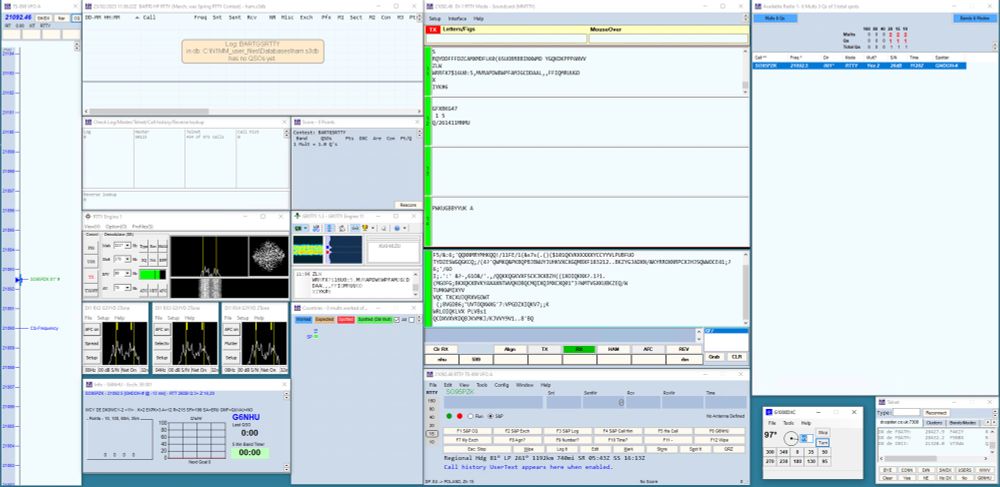Screen dimensions: 1000x487
Task: Click the 180 preset in the rotator
Action: [797, 461]
